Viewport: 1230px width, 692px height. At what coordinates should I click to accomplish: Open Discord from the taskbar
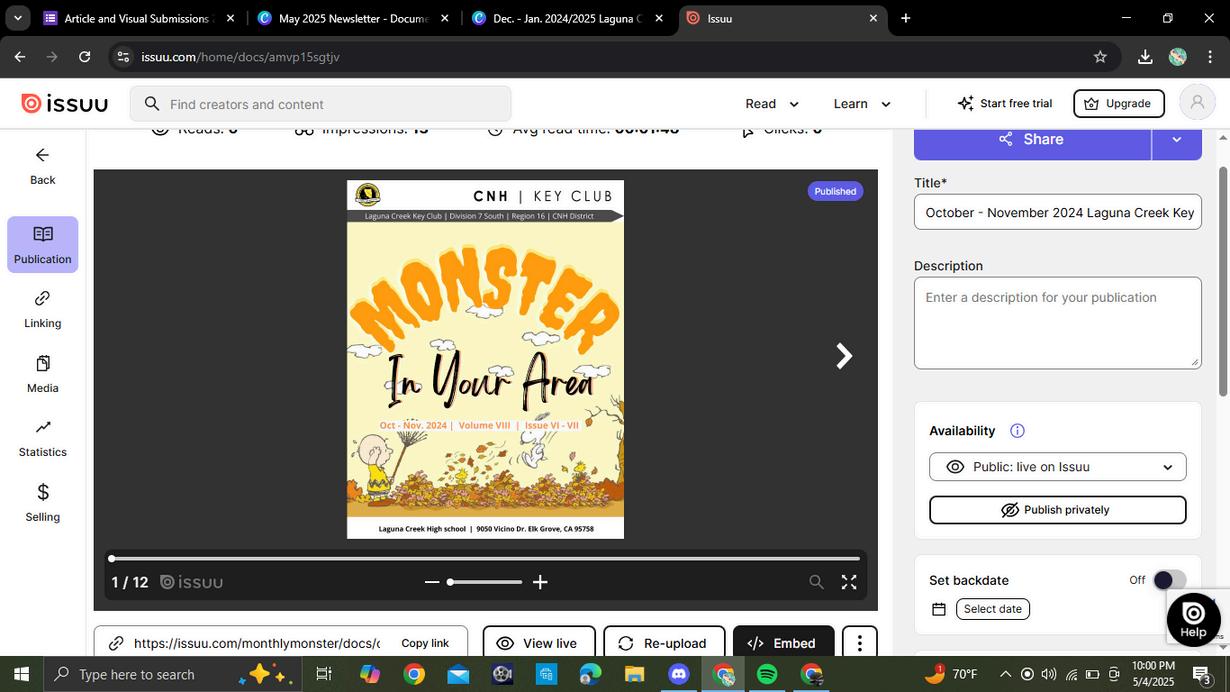point(679,674)
